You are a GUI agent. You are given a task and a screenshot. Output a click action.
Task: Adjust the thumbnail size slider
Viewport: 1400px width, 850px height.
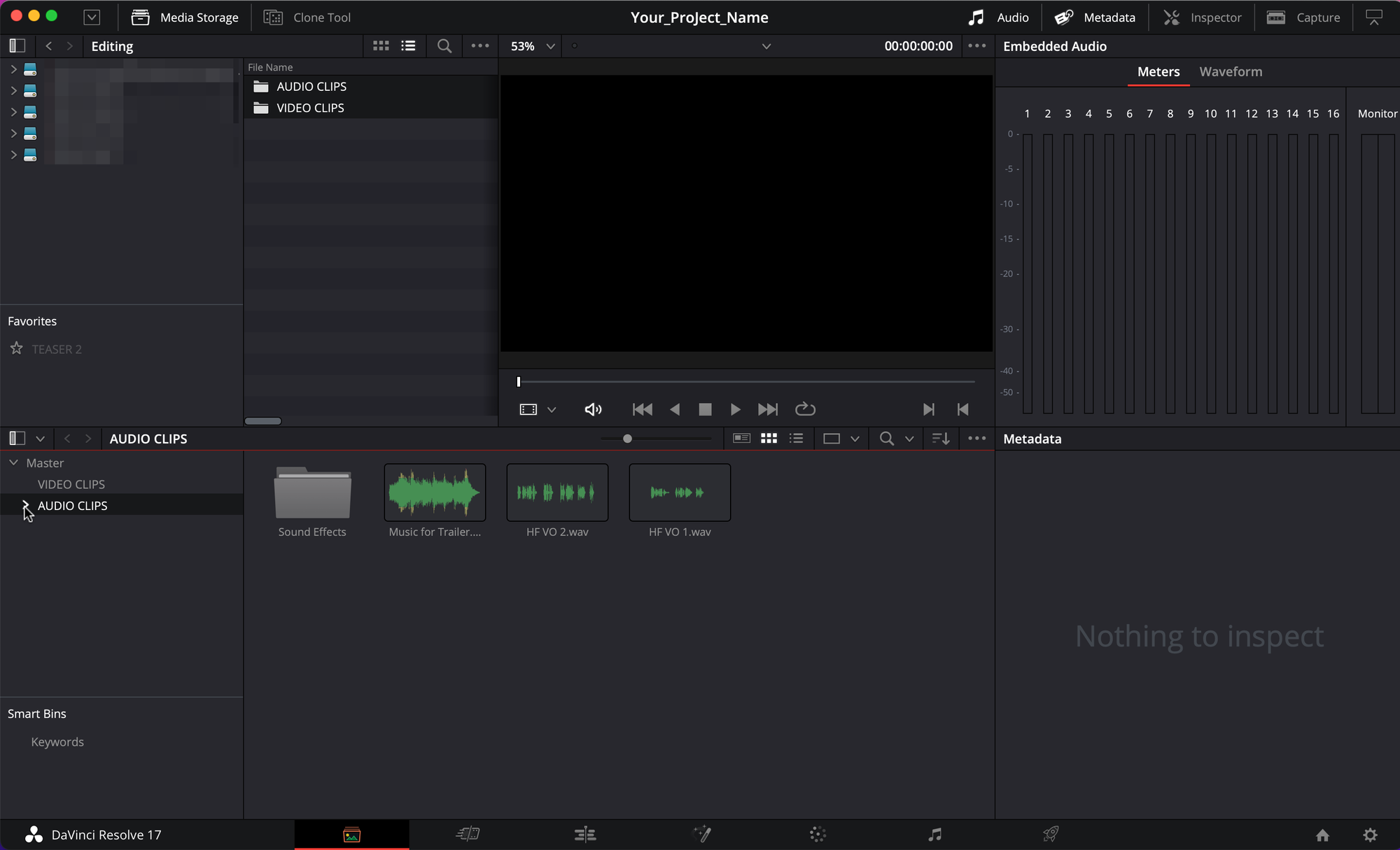627,439
